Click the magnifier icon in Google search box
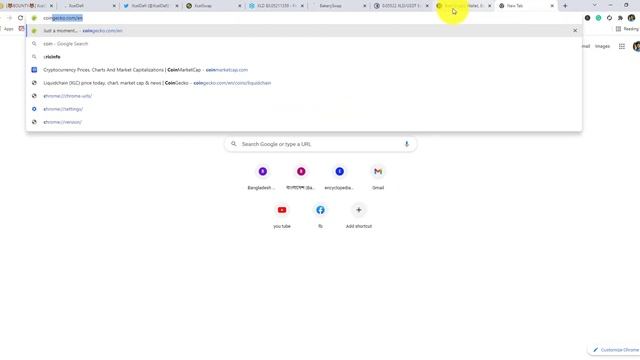 (x=233, y=144)
